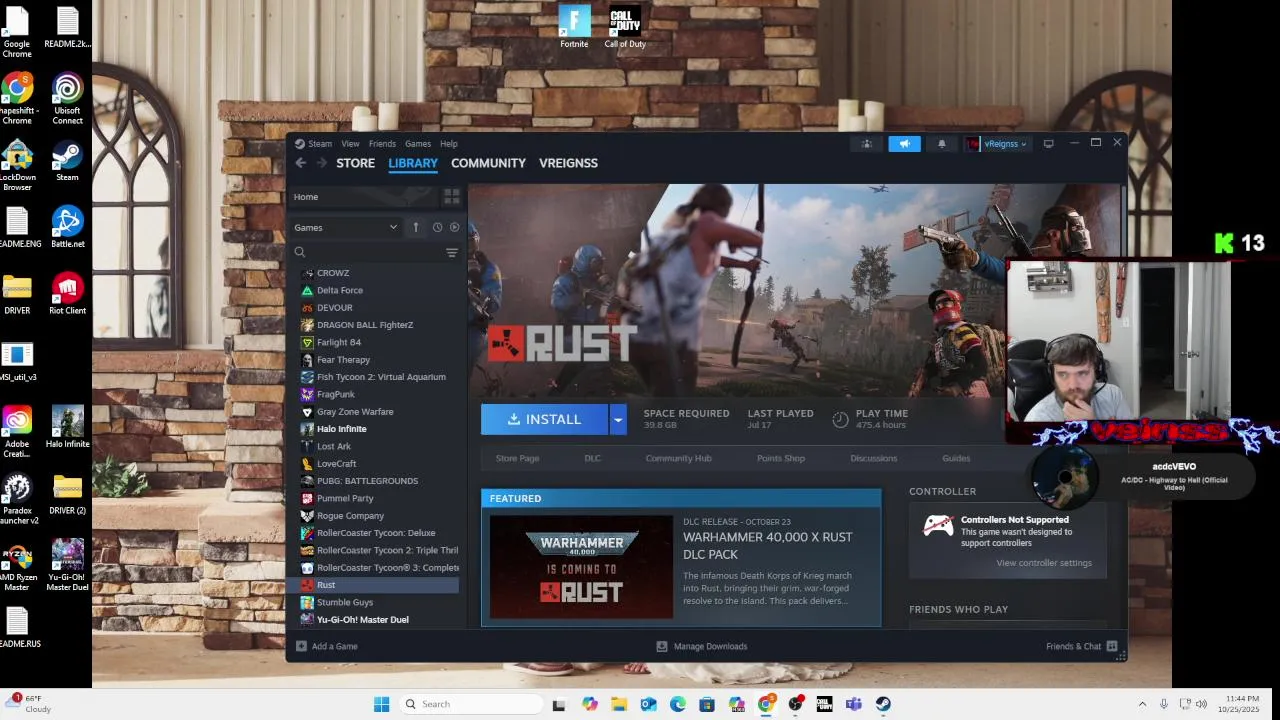Expand the Games filter dropdown

pos(346,227)
